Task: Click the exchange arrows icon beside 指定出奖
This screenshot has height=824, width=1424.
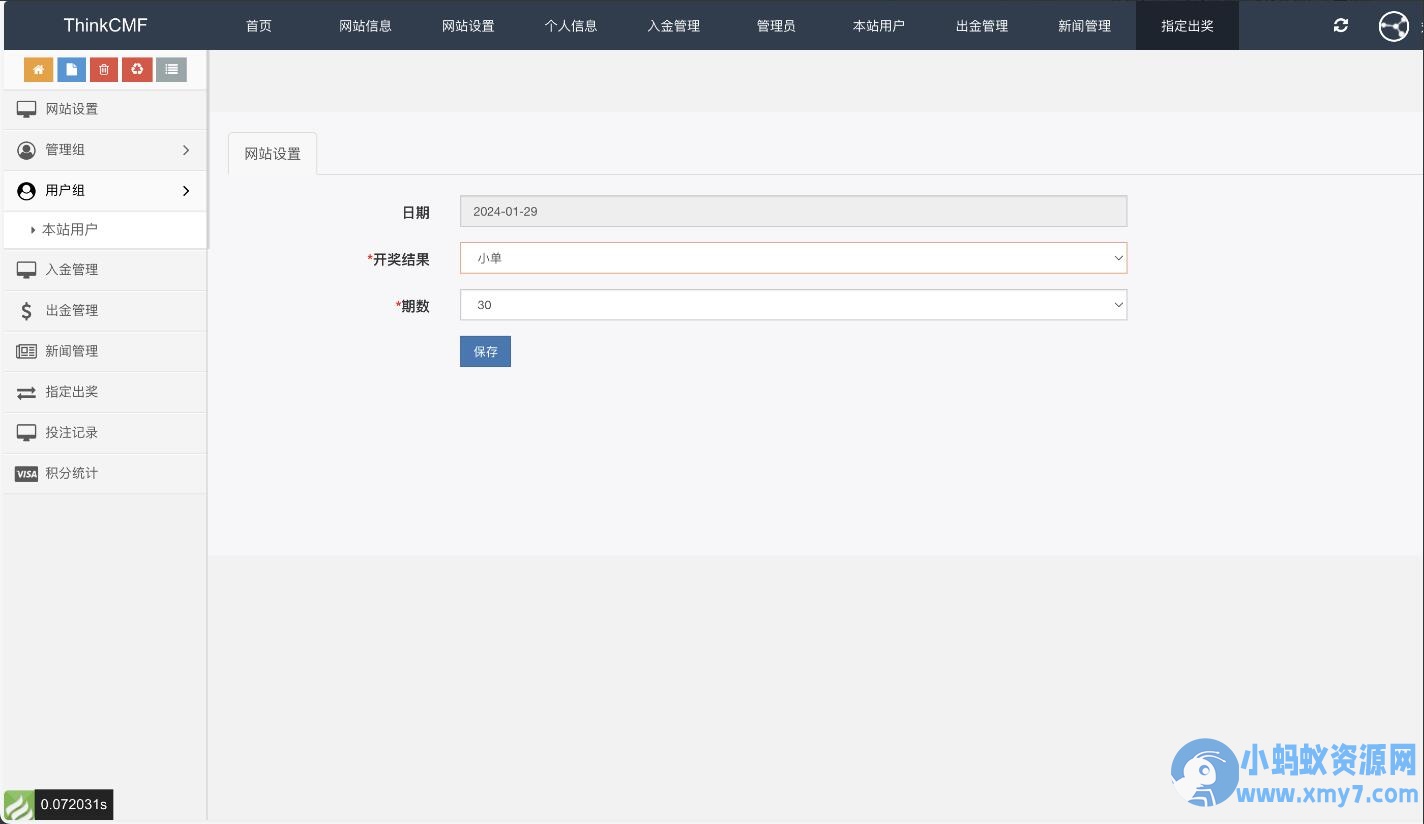Action: pyautogui.click(x=26, y=393)
